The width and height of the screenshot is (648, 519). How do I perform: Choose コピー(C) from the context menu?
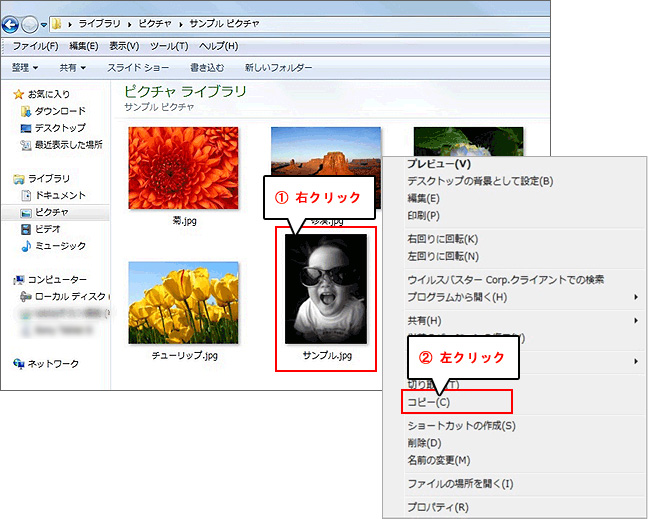tap(429, 402)
